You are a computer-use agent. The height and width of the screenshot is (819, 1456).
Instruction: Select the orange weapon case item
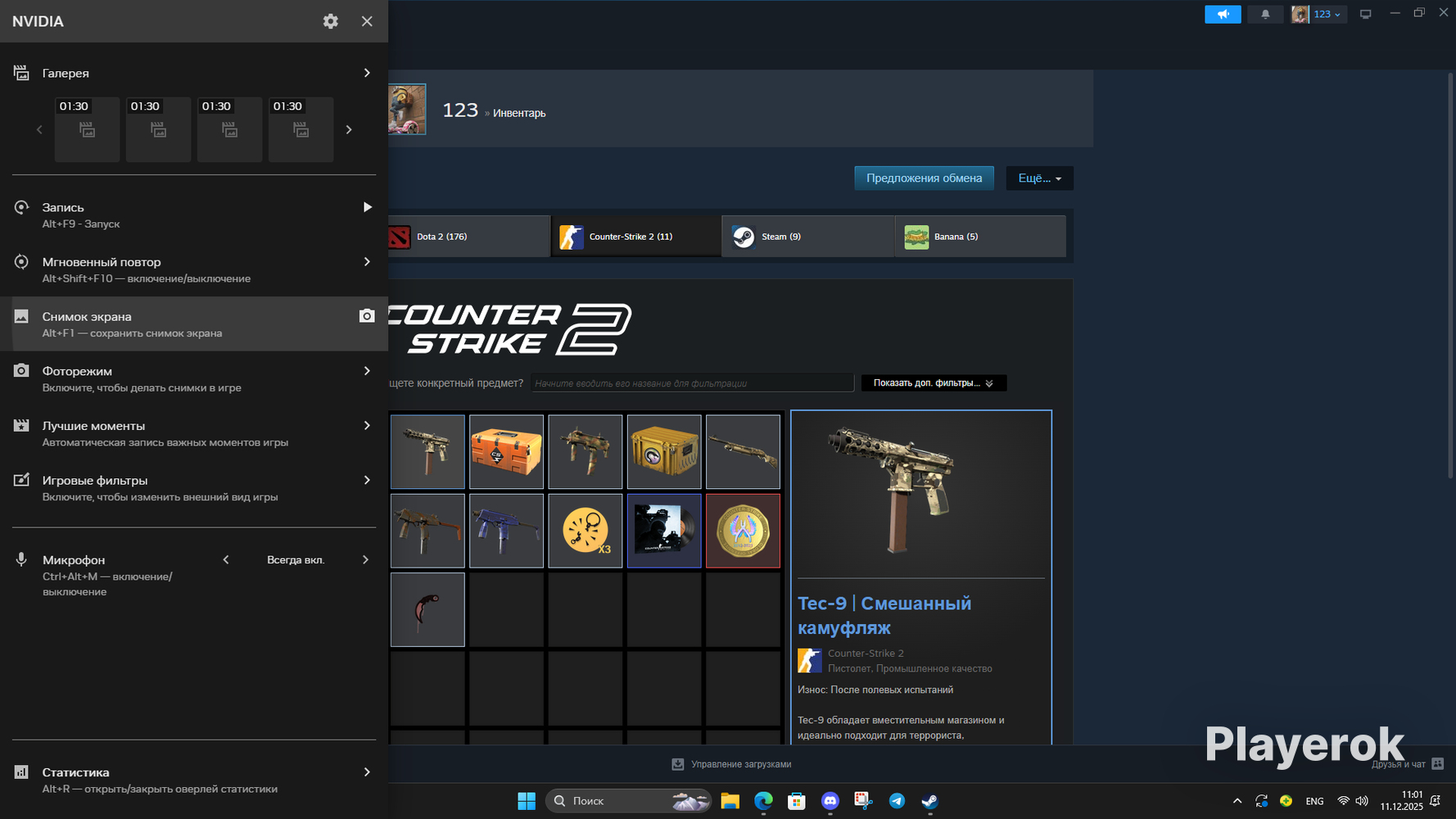click(506, 452)
